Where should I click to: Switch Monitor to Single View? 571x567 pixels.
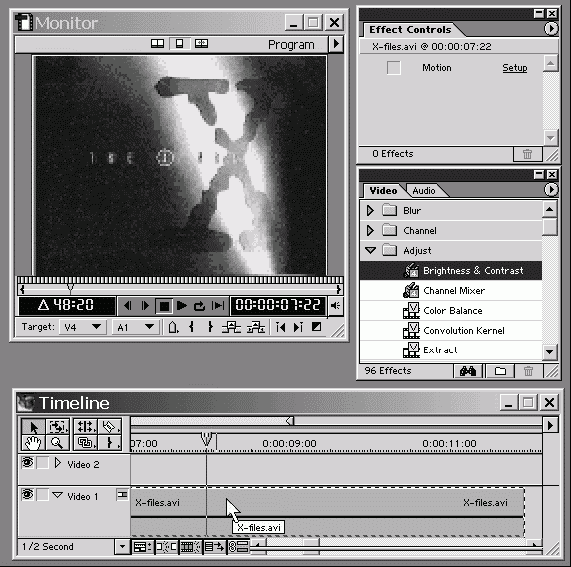(x=180, y=44)
